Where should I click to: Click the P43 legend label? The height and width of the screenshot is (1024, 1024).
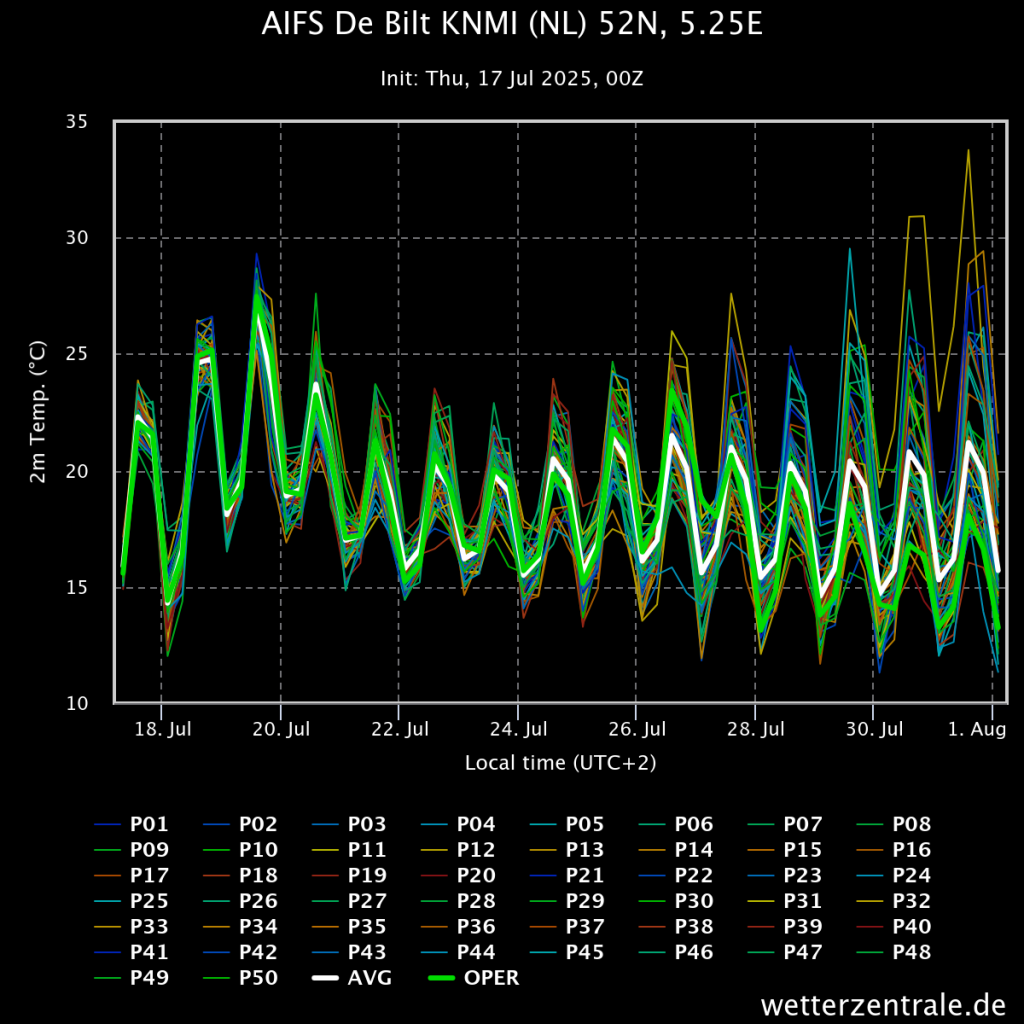[x=367, y=952]
